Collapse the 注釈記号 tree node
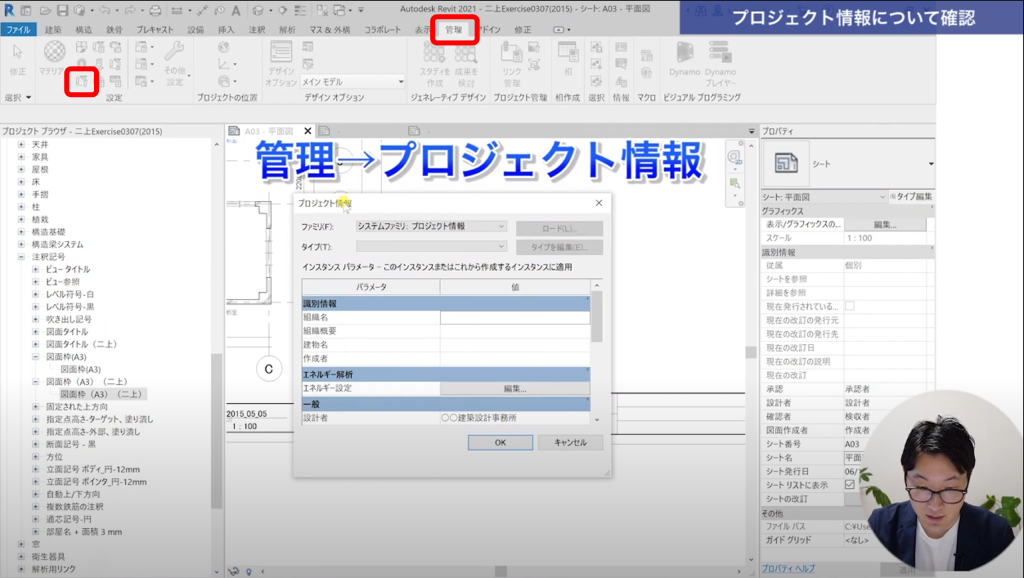1024x578 pixels. tap(22, 257)
